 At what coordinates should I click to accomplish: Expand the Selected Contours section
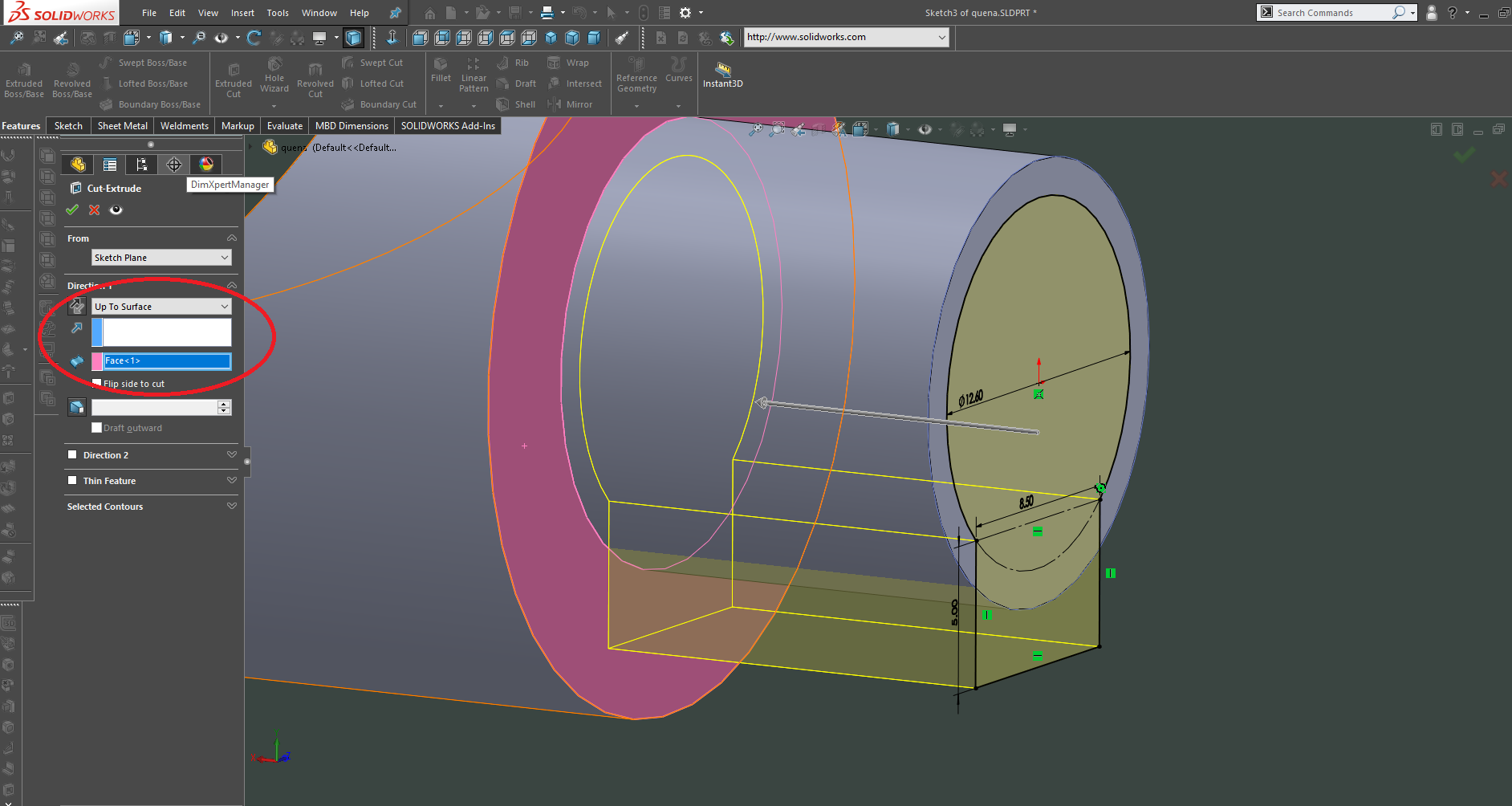[232, 507]
